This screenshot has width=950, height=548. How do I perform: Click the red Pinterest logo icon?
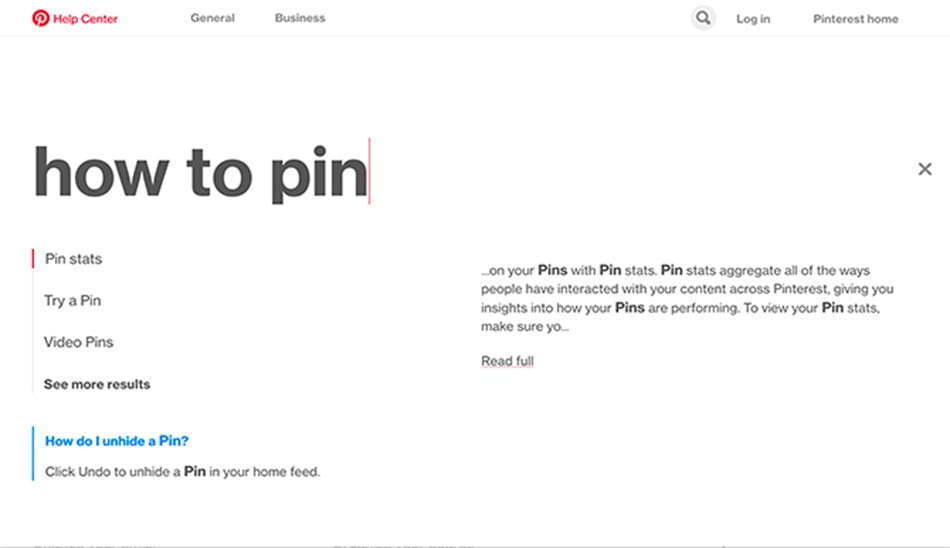tap(41, 18)
